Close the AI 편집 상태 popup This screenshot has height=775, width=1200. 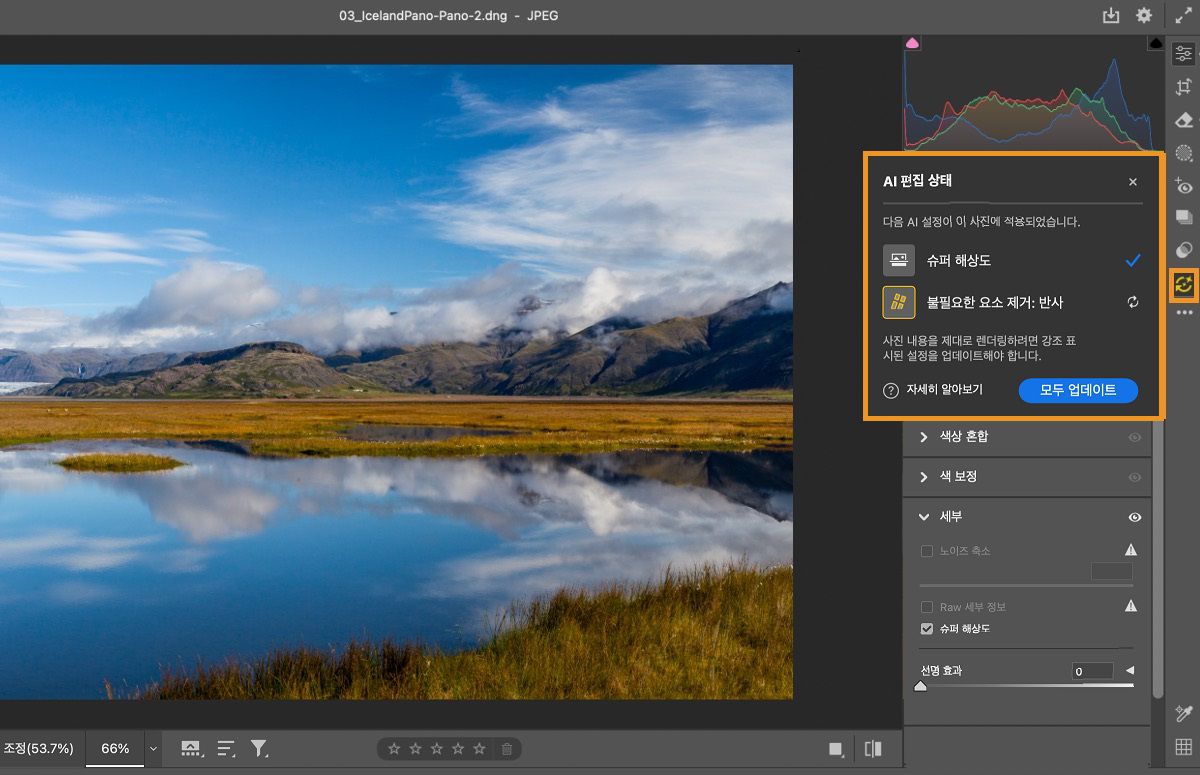pyautogui.click(x=1133, y=182)
